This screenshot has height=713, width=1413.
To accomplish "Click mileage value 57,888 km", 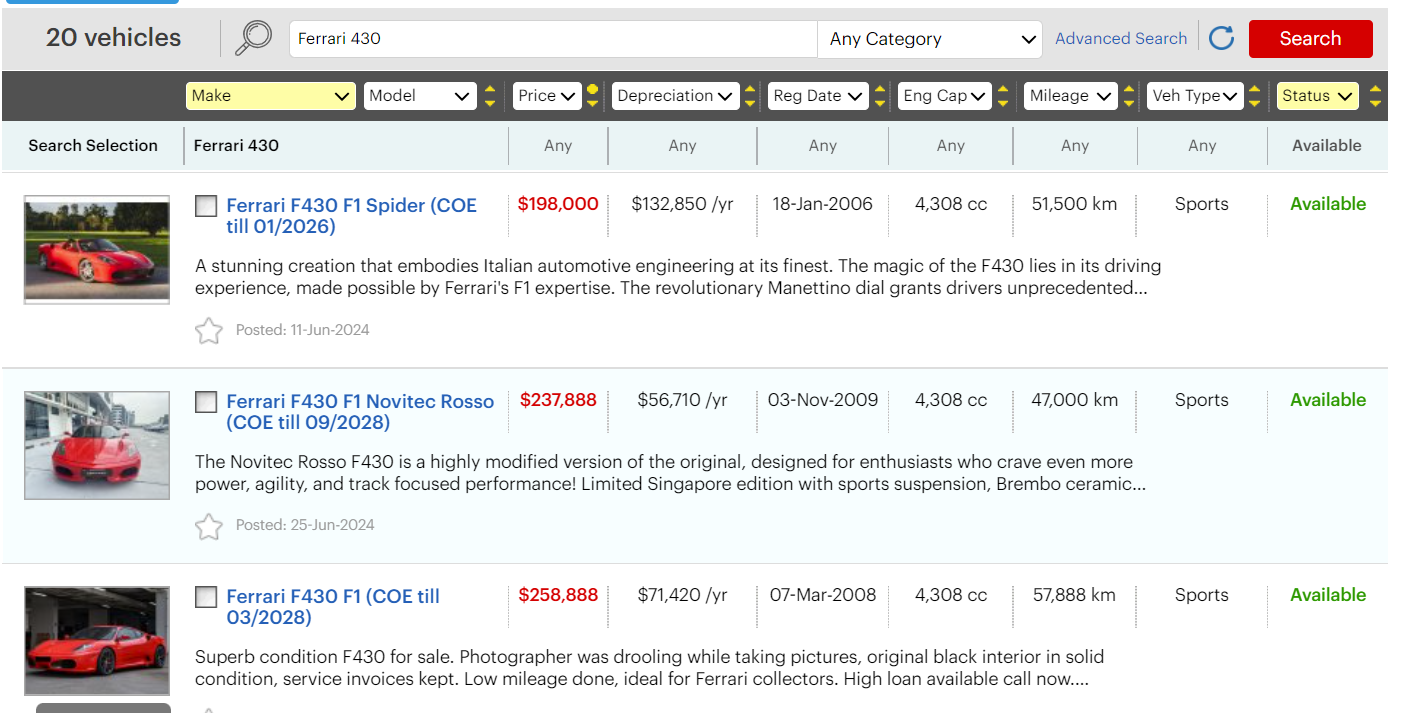I will (x=1075, y=595).
